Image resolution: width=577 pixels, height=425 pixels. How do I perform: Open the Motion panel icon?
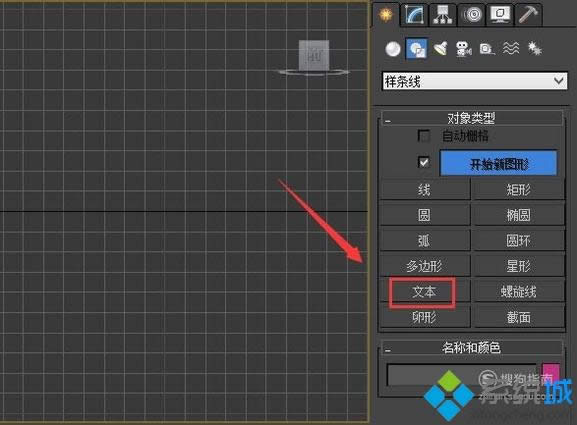click(x=472, y=15)
